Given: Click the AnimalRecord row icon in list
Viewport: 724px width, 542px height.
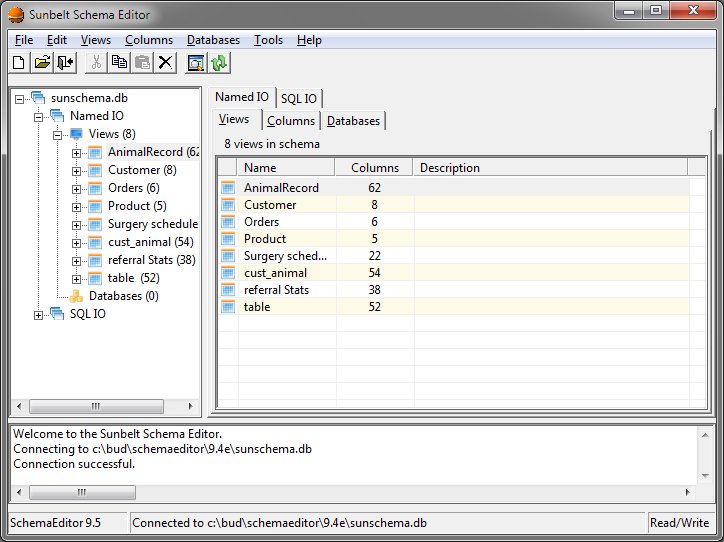Looking at the screenshot, I should click(228, 188).
